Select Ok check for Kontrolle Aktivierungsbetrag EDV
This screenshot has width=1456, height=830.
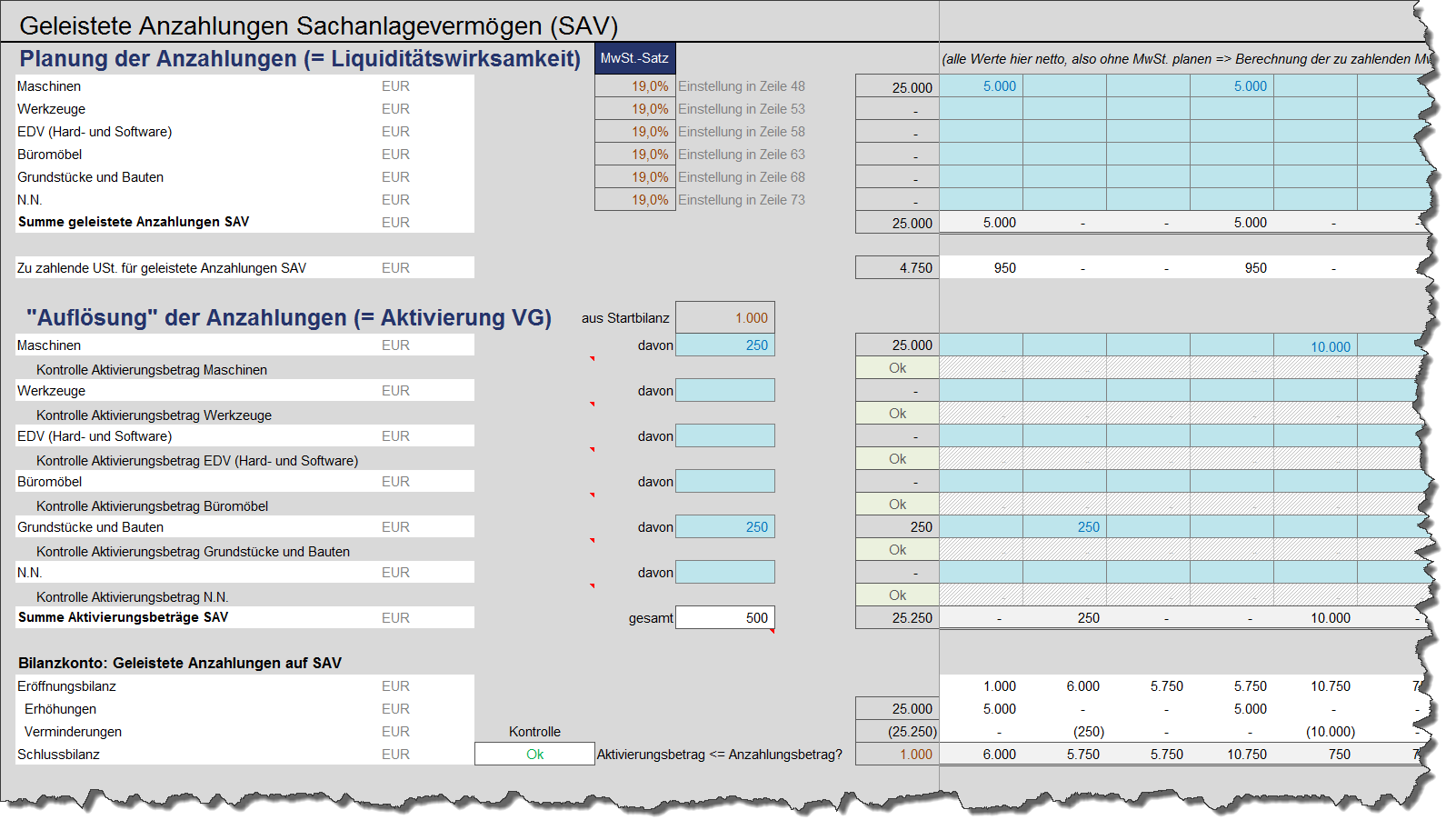pos(897,459)
